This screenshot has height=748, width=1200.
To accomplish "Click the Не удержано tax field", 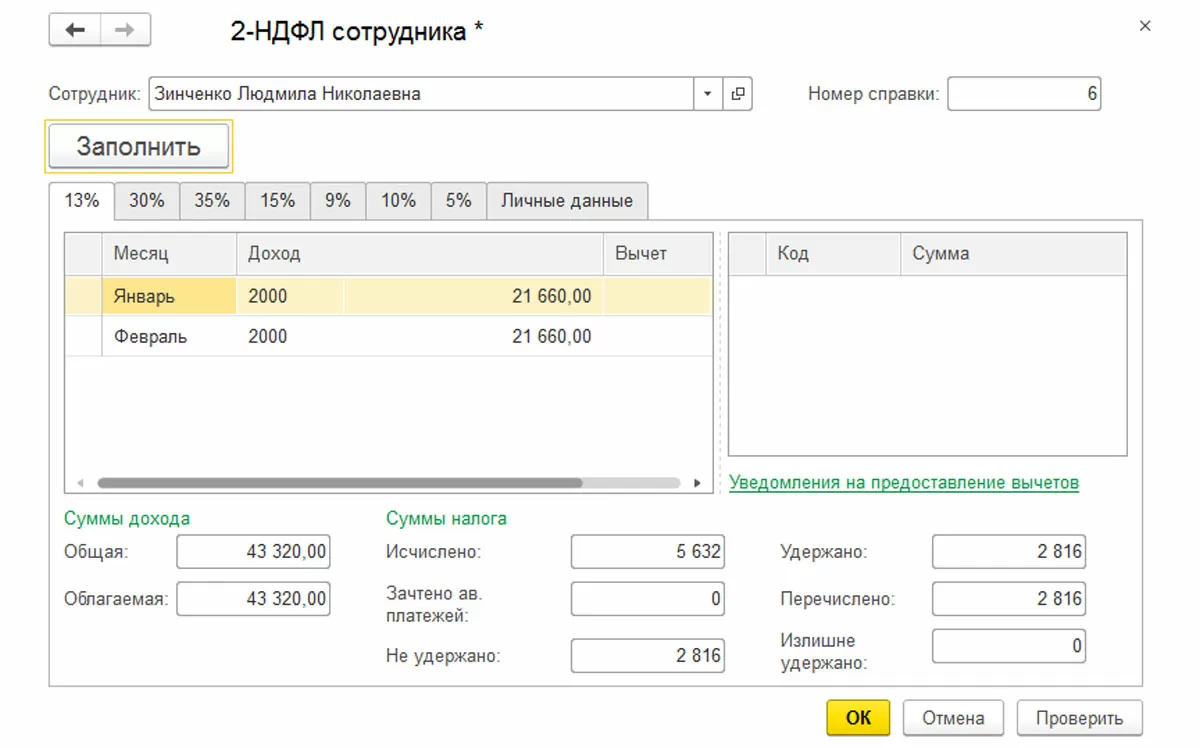I will pos(648,656).
